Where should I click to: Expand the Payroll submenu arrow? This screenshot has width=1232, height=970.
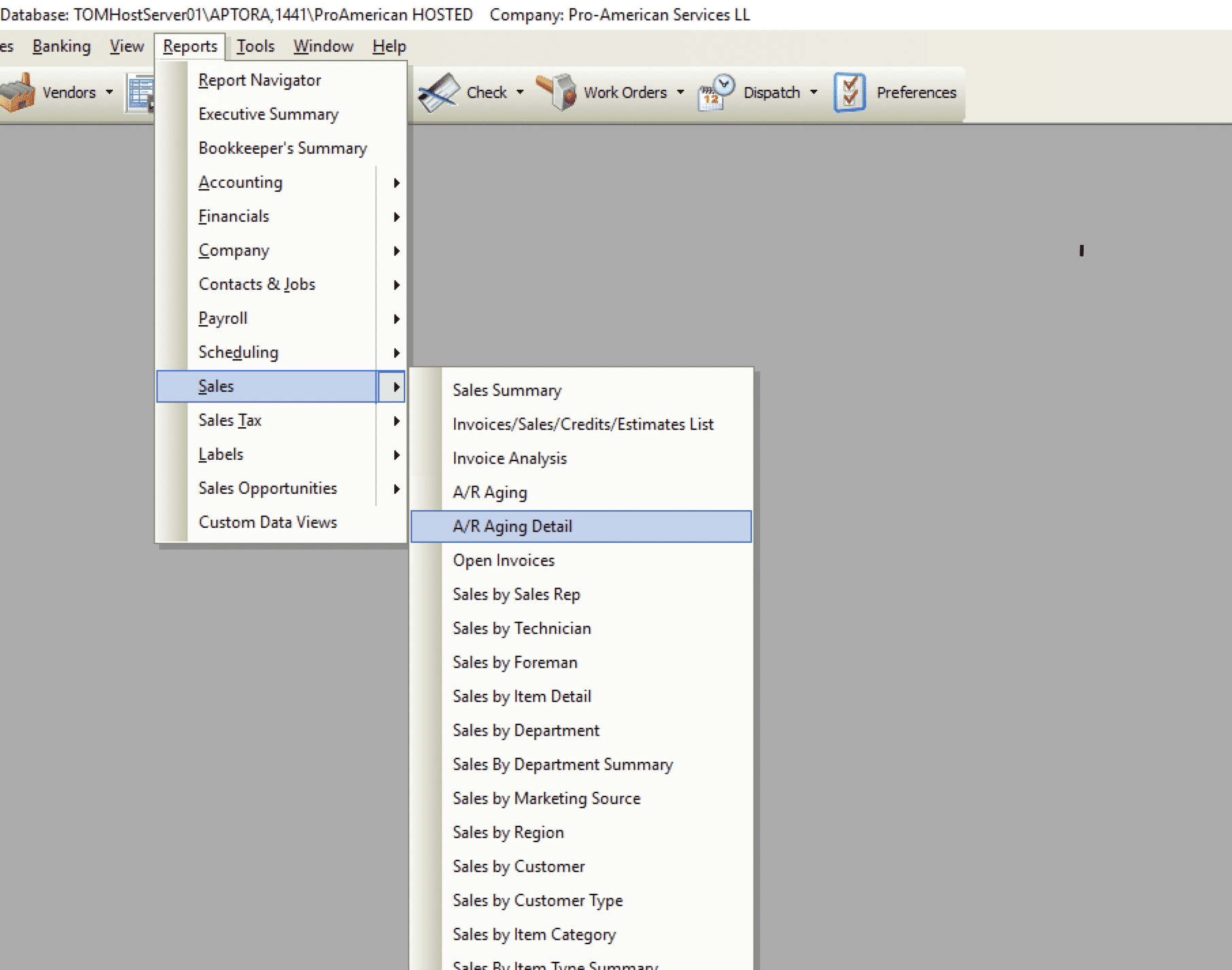396,319
